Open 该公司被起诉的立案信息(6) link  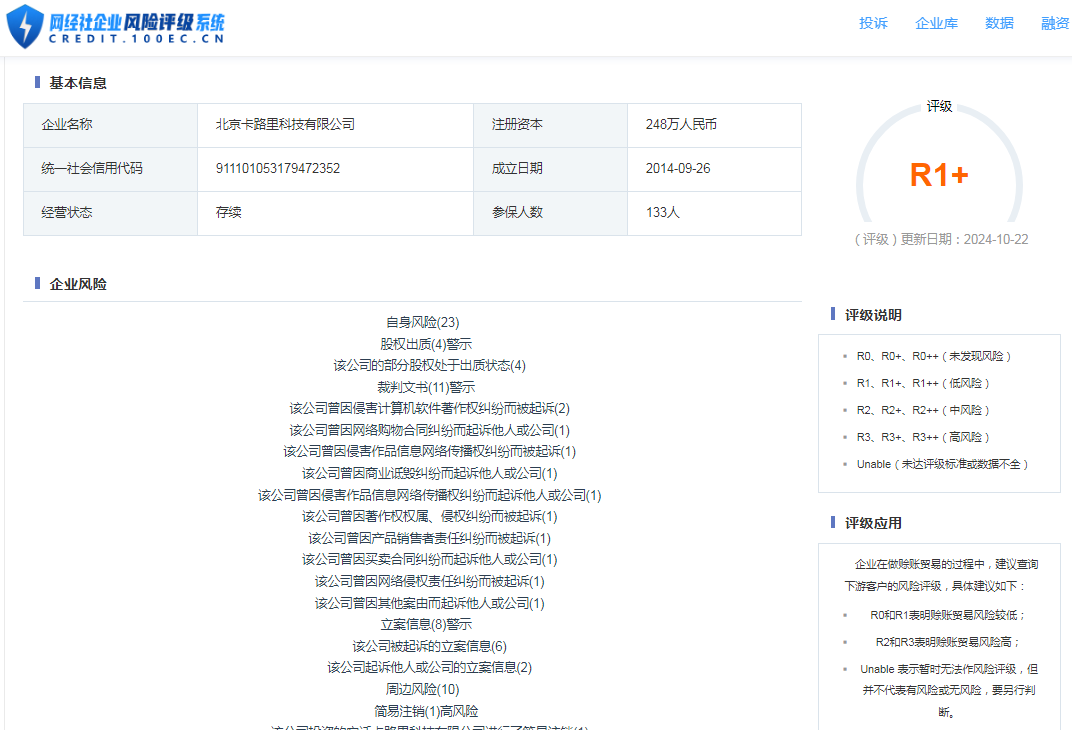point(429,646)
